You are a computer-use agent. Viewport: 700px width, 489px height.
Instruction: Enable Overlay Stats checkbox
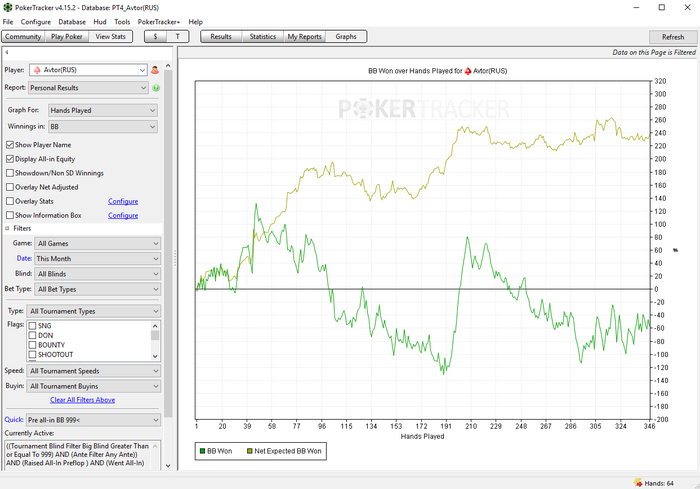click(10, 201)
